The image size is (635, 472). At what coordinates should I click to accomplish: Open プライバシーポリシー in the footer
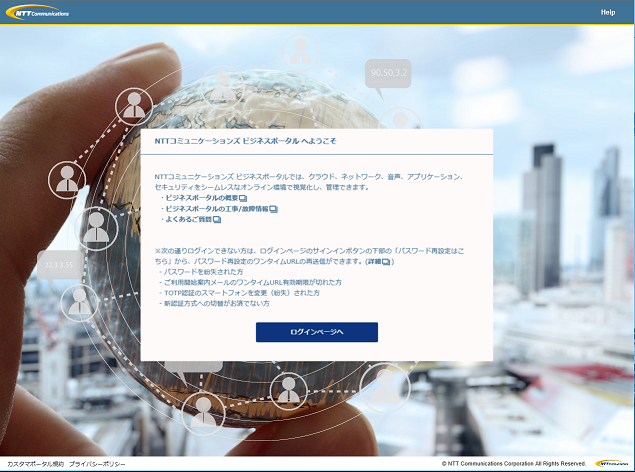pyautogui.click(x=97, y=464)
